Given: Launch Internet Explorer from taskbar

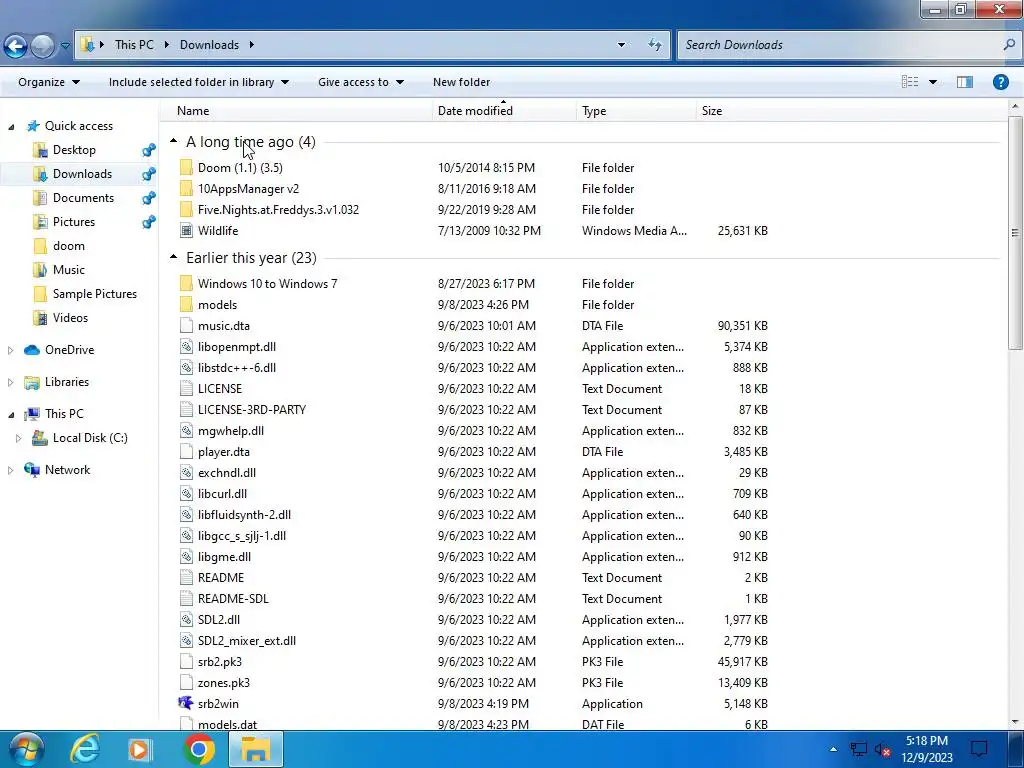Looking at the screenshot, I should 84,749.
